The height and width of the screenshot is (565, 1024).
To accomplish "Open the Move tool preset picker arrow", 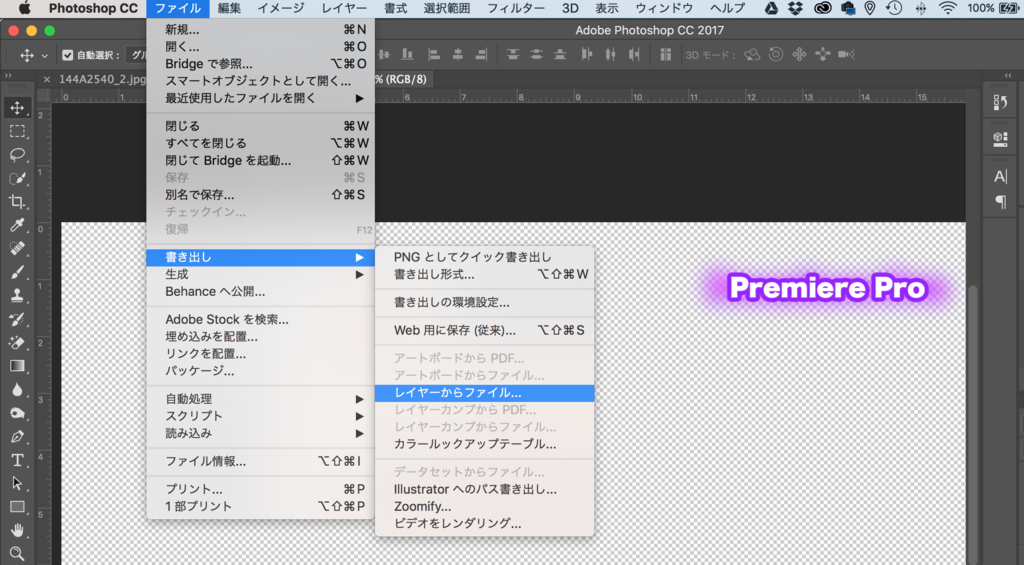I will [x=44, y=56].
